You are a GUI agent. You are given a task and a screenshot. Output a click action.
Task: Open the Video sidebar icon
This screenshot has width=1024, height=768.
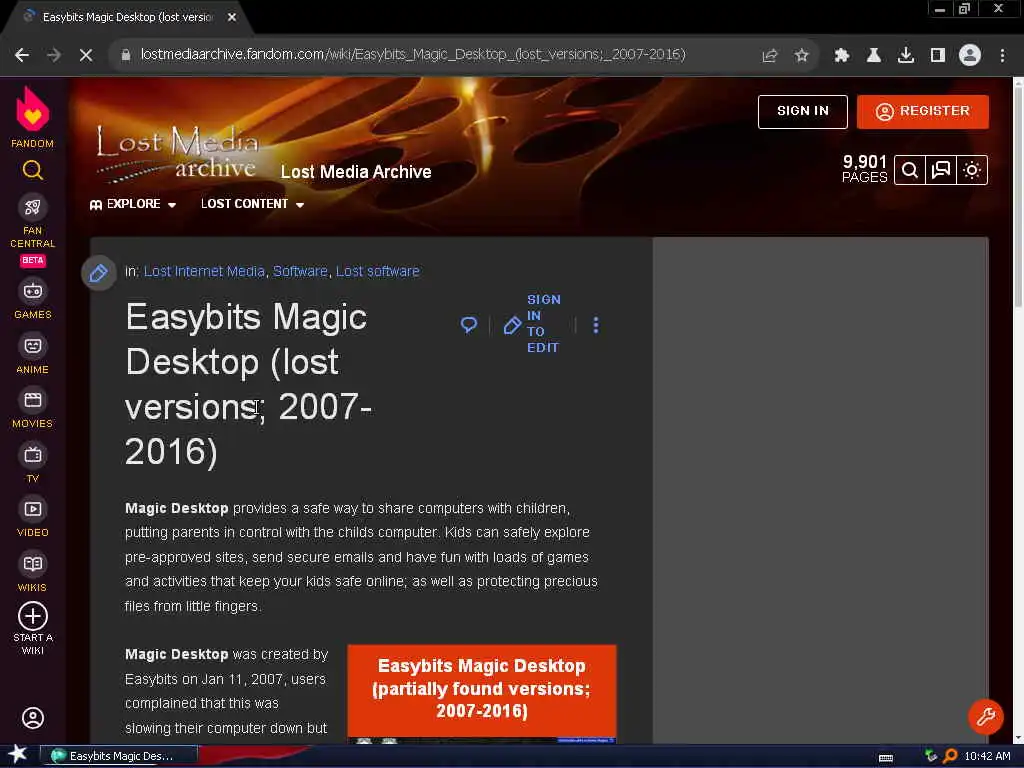(33, 509)
